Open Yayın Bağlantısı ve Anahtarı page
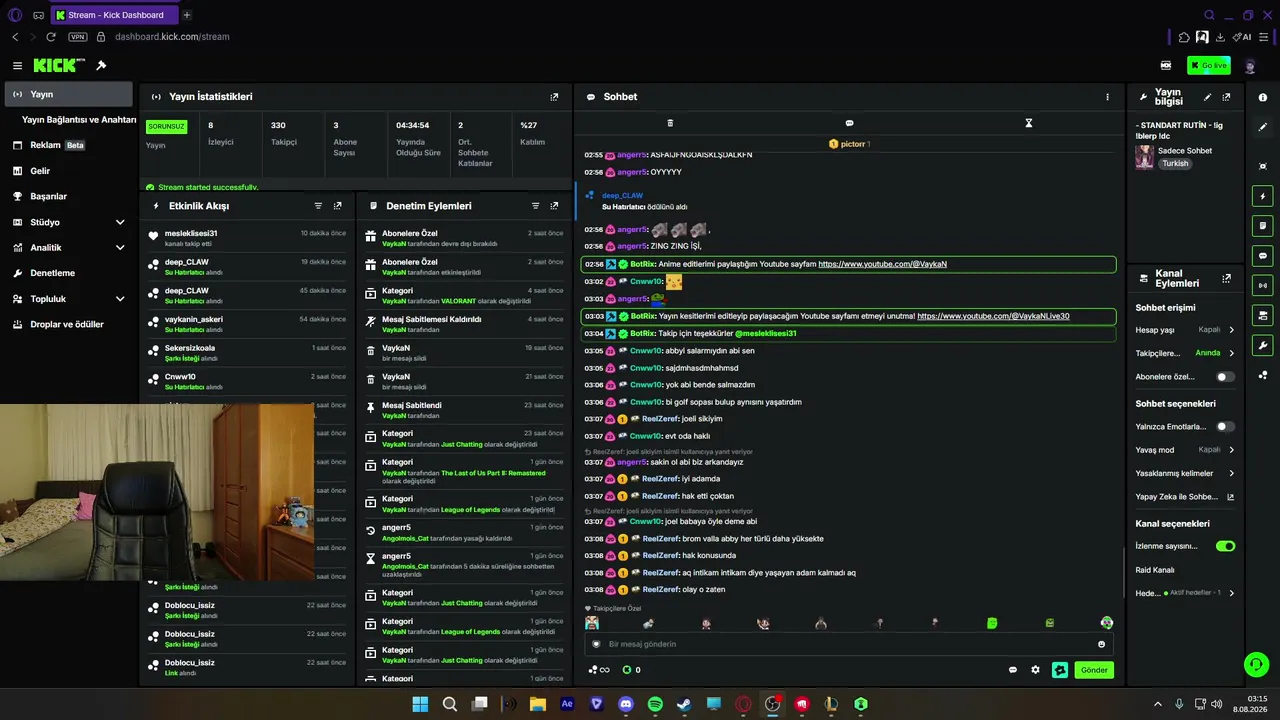Screen dimensions: 1280x720 click(x=79, y=120)
